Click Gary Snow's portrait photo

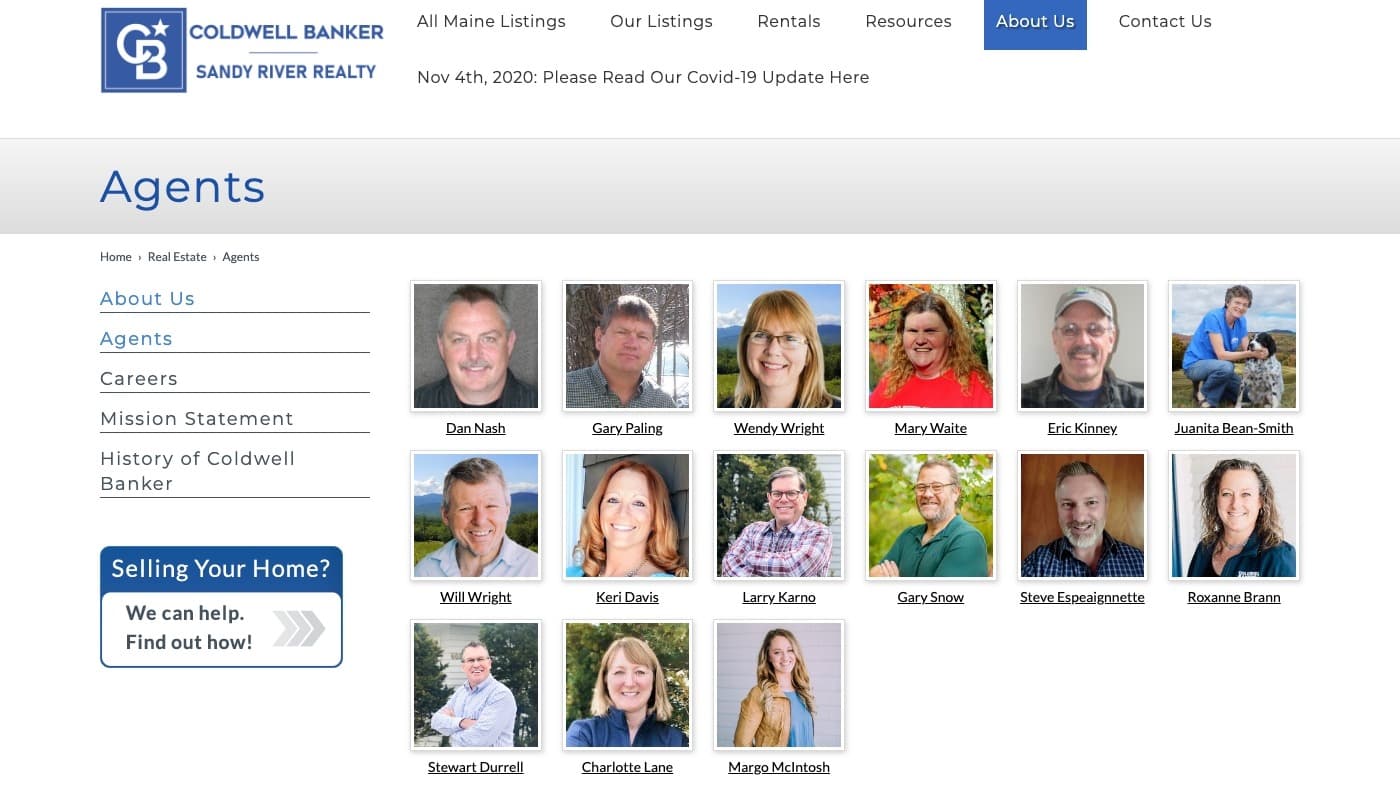[x=930, y=515]
